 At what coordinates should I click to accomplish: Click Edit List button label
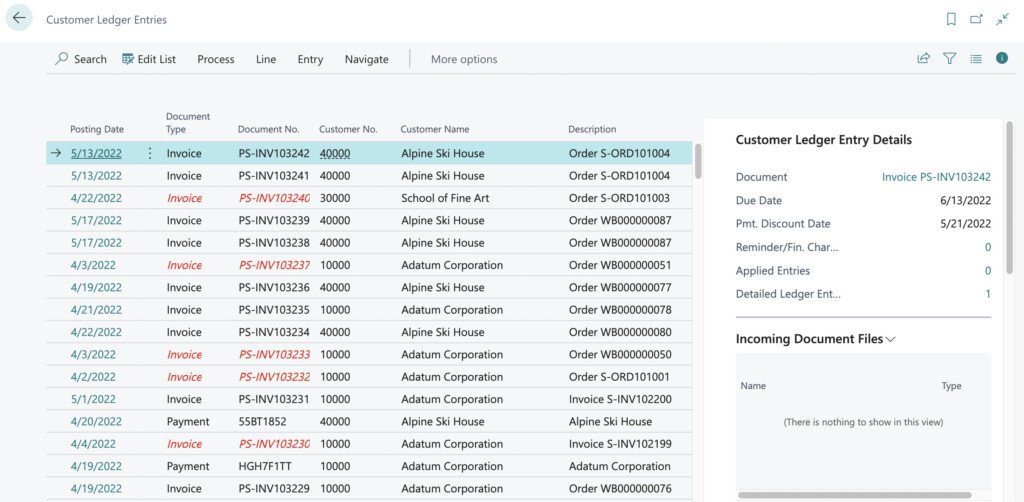click(x=157, y=59)
